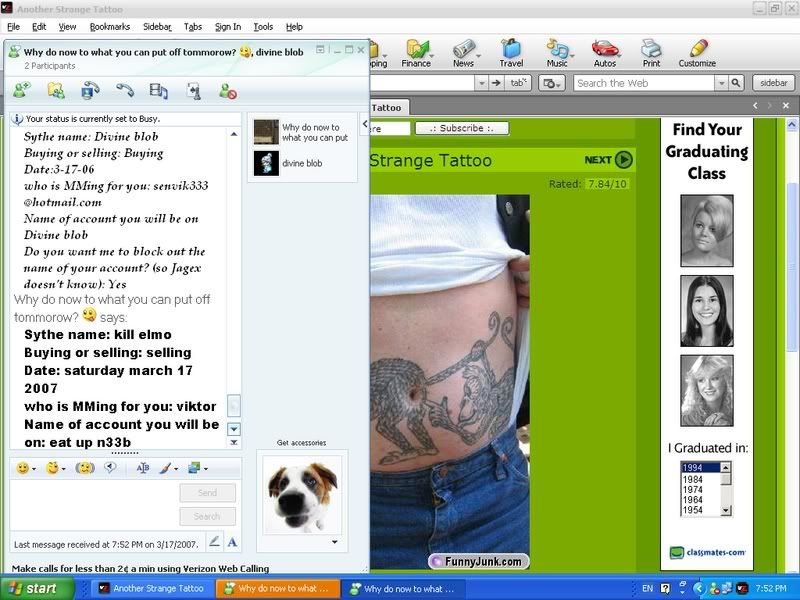Open the Get accessories link
Image resolution: width=800 pixels, height=600 pixels.
pos(302,442)
